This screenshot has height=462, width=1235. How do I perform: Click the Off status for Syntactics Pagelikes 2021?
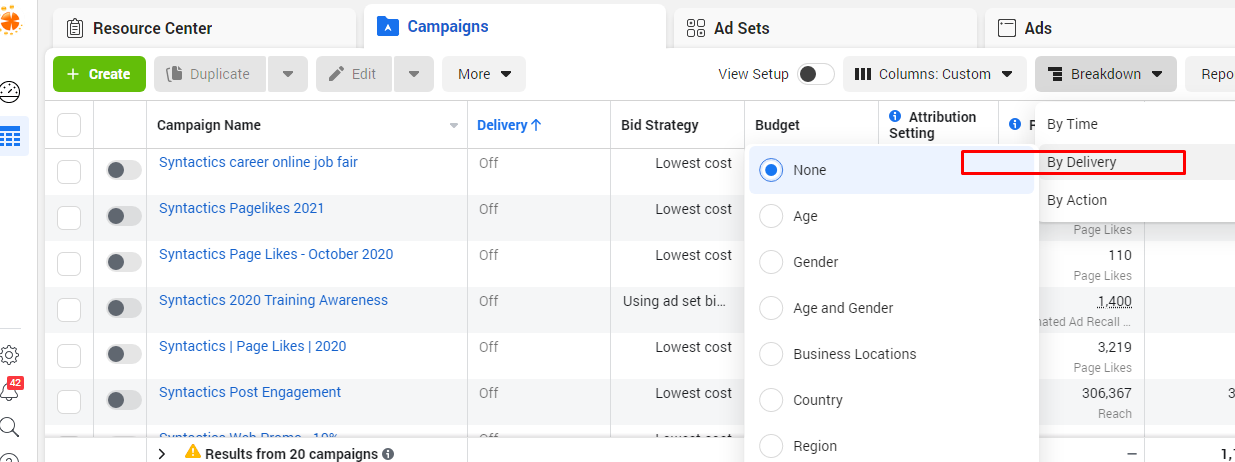click(x=488, y=209)
